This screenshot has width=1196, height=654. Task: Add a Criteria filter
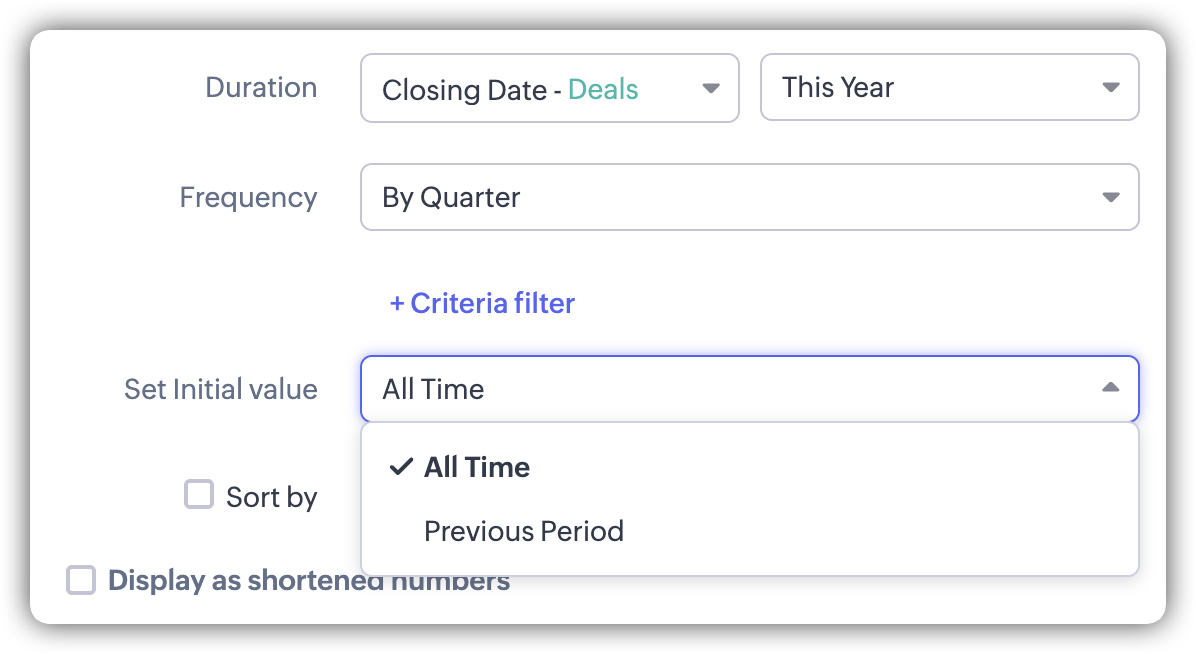pos(483,303)
